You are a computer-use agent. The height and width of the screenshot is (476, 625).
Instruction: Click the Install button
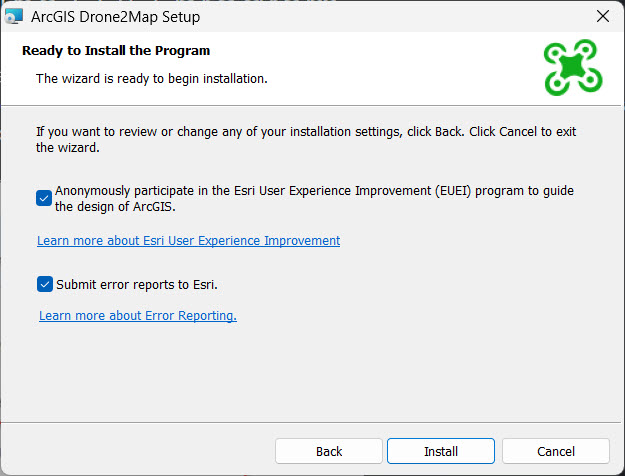(x=440, y=451)
